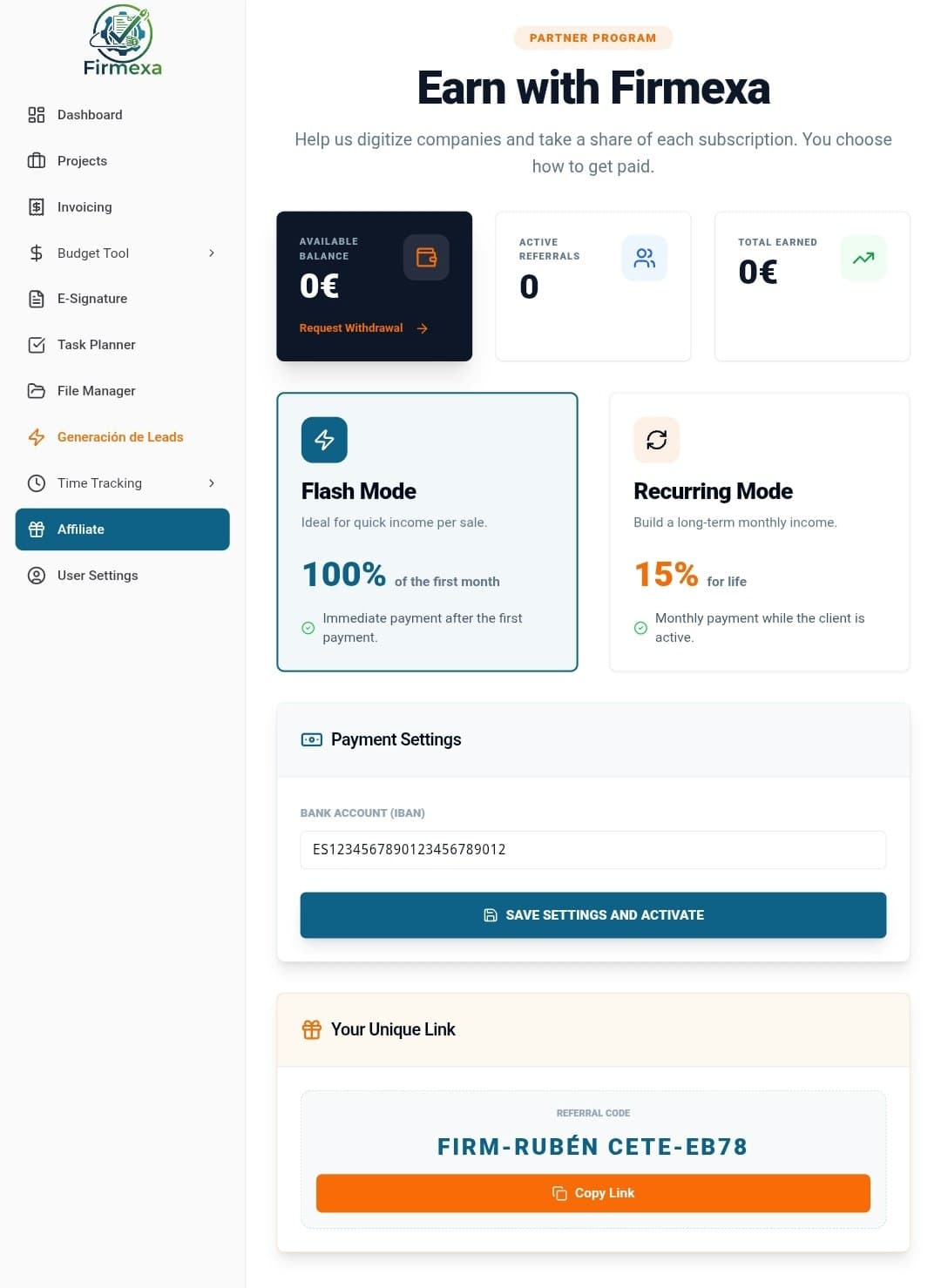The image size is (941, 1288).
Task: Click the card icon beside Payment Settings
Action: coord(311,739)
